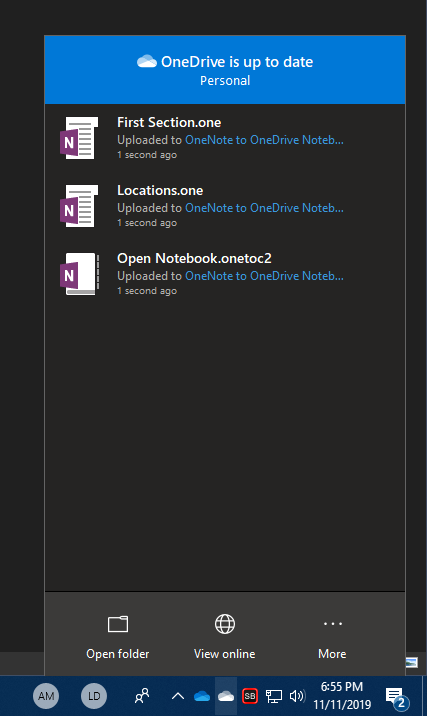Click the Personal account label
The width and height of the screenshot is (427, 716).
[225, 81]
